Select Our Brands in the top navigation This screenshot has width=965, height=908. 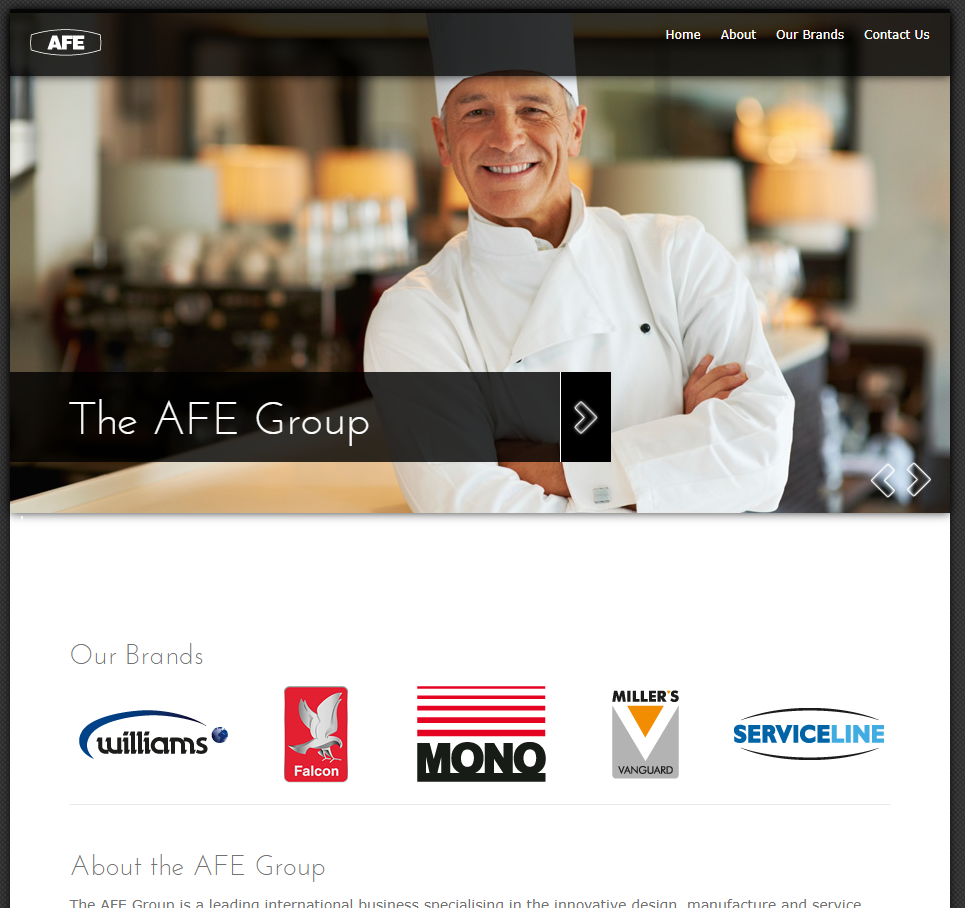click(x=809, y=35)
